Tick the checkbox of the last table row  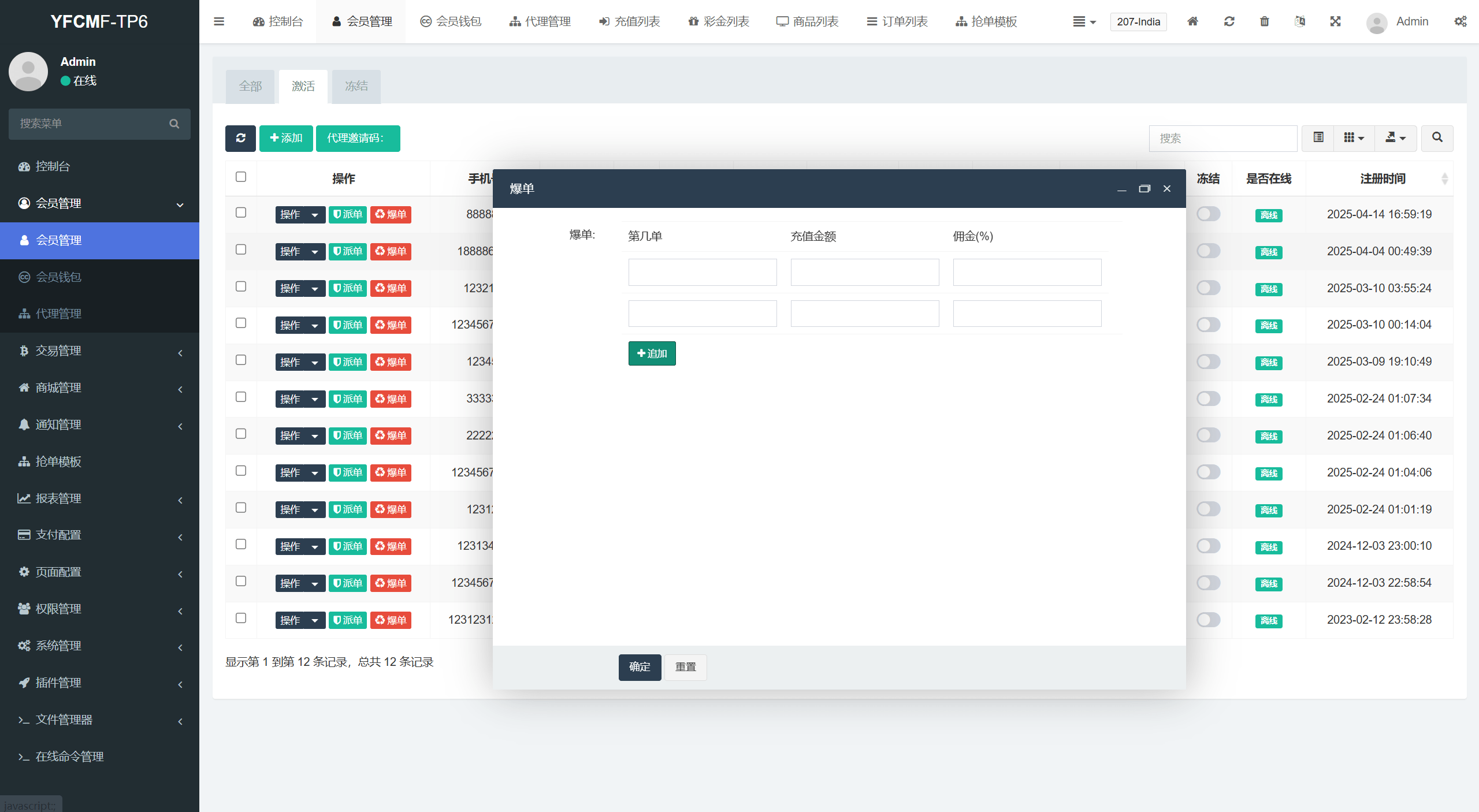(241, 618)
